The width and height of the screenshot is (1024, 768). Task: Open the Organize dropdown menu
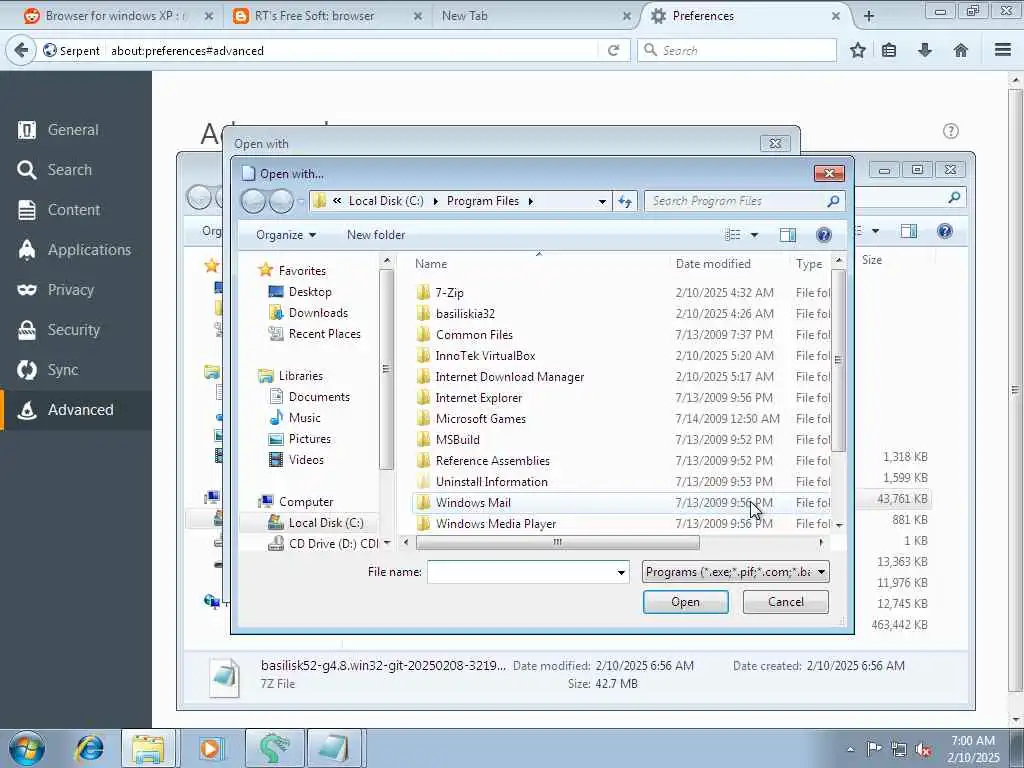coord(286,234)
